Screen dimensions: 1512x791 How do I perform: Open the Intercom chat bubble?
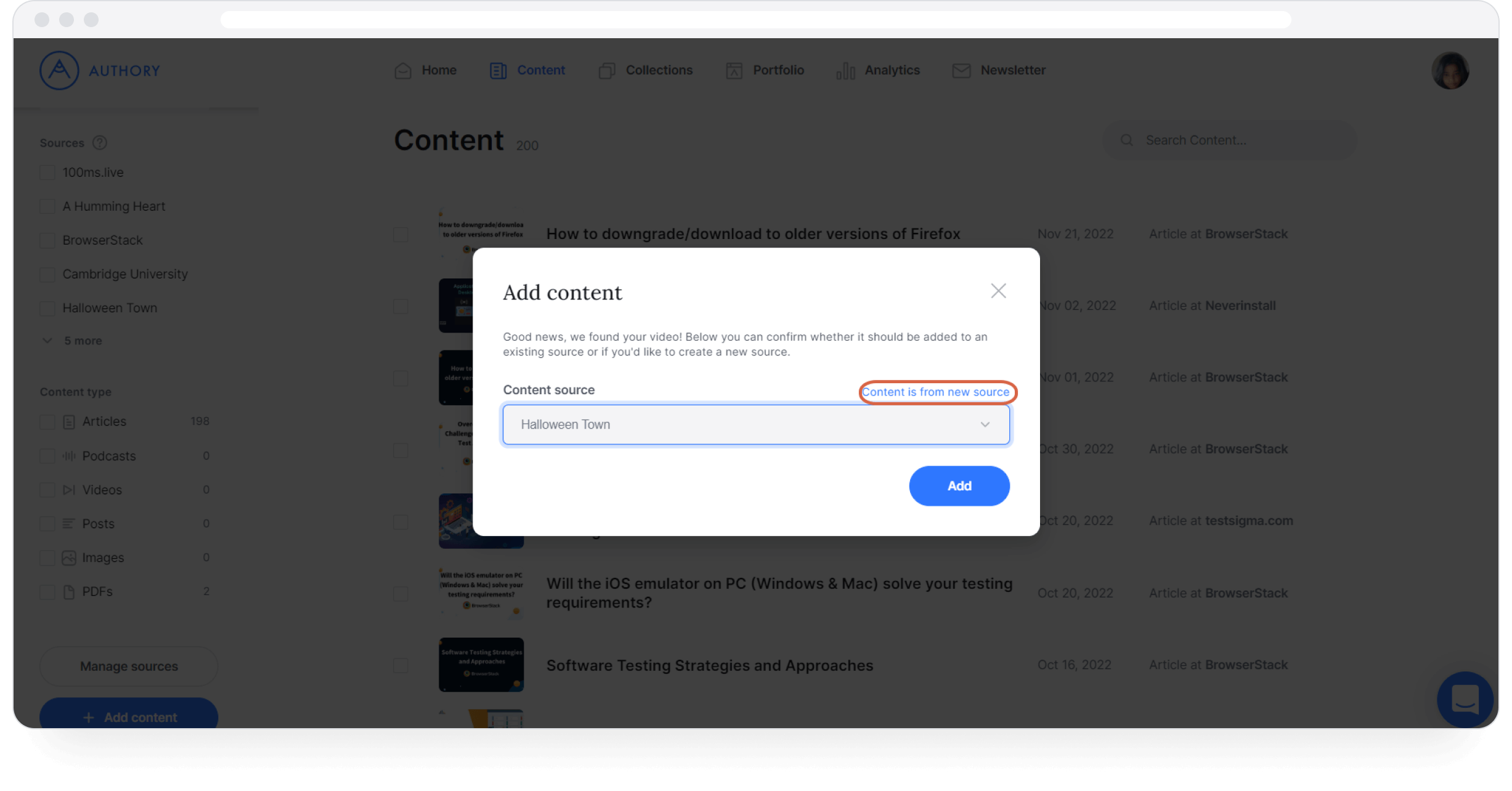click(x=1465, y=699)
